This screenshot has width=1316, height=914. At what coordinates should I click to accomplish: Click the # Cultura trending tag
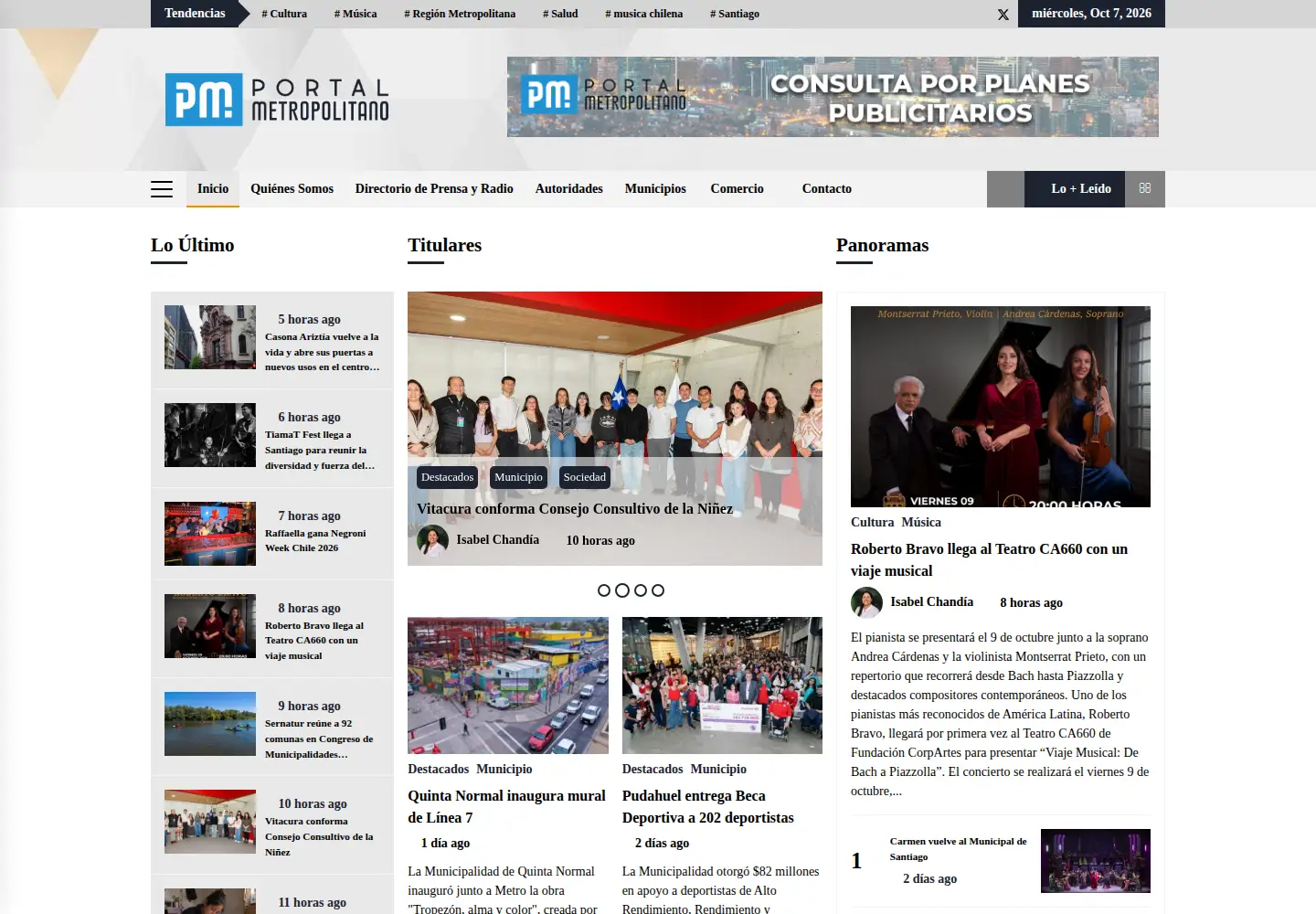(x=284, y=14)
